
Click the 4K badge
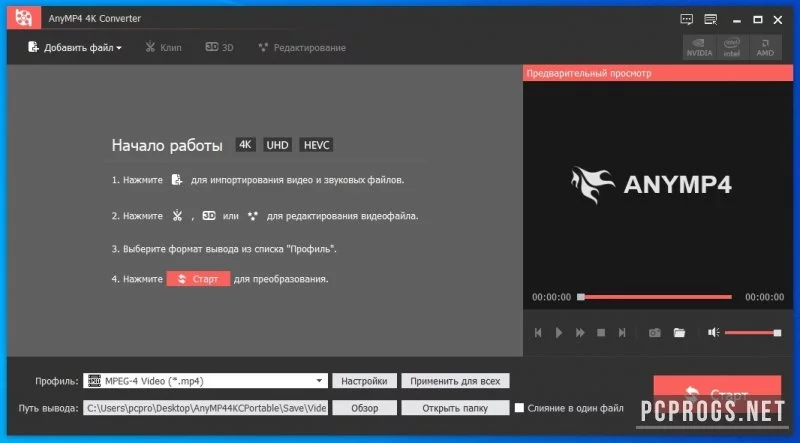click(x=245, y=145)
